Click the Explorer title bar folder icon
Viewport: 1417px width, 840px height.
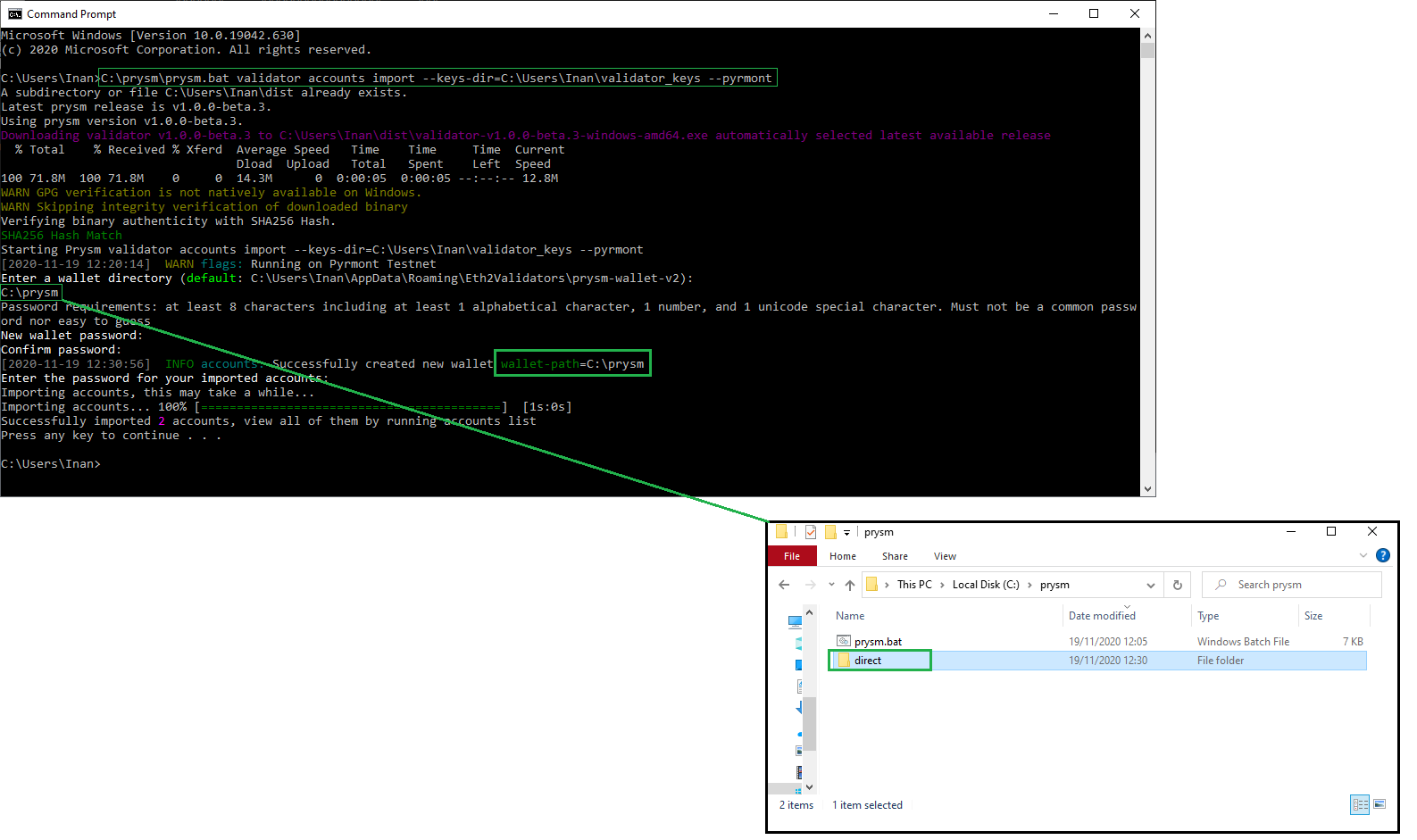[781, 532]
